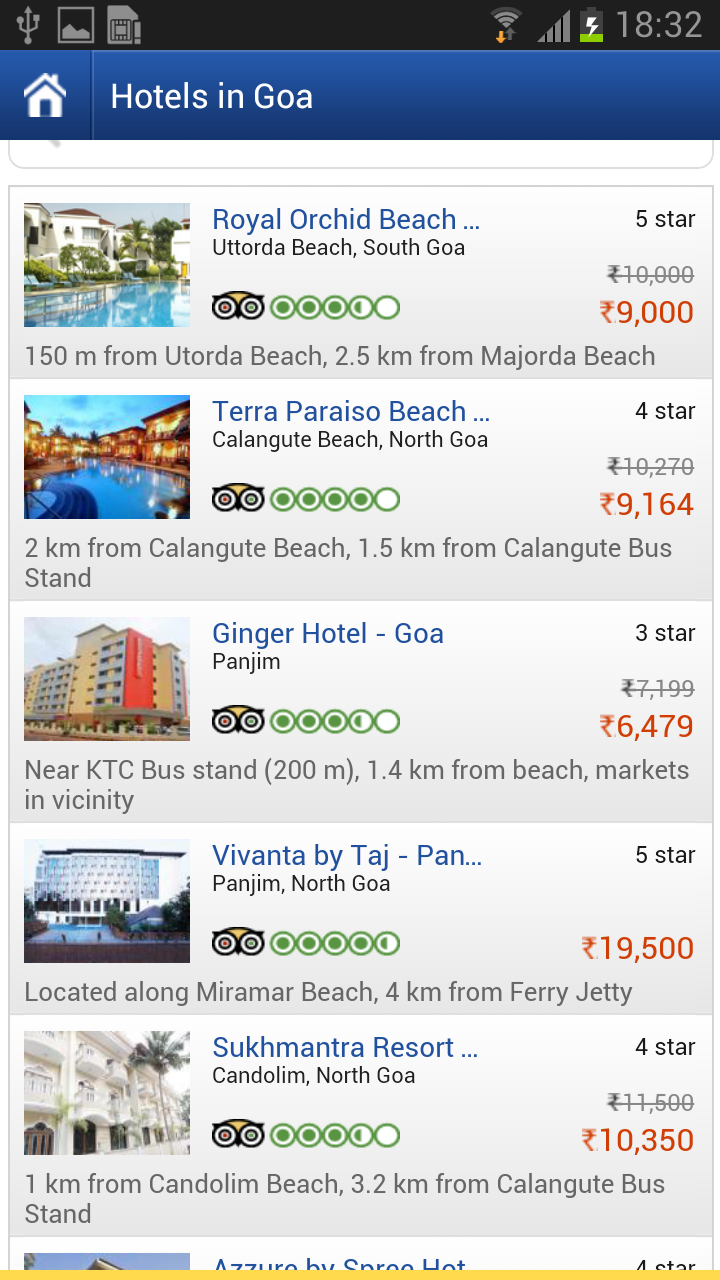
Task: Tap the USB icon in status bar
Action: tap(28, 24)
